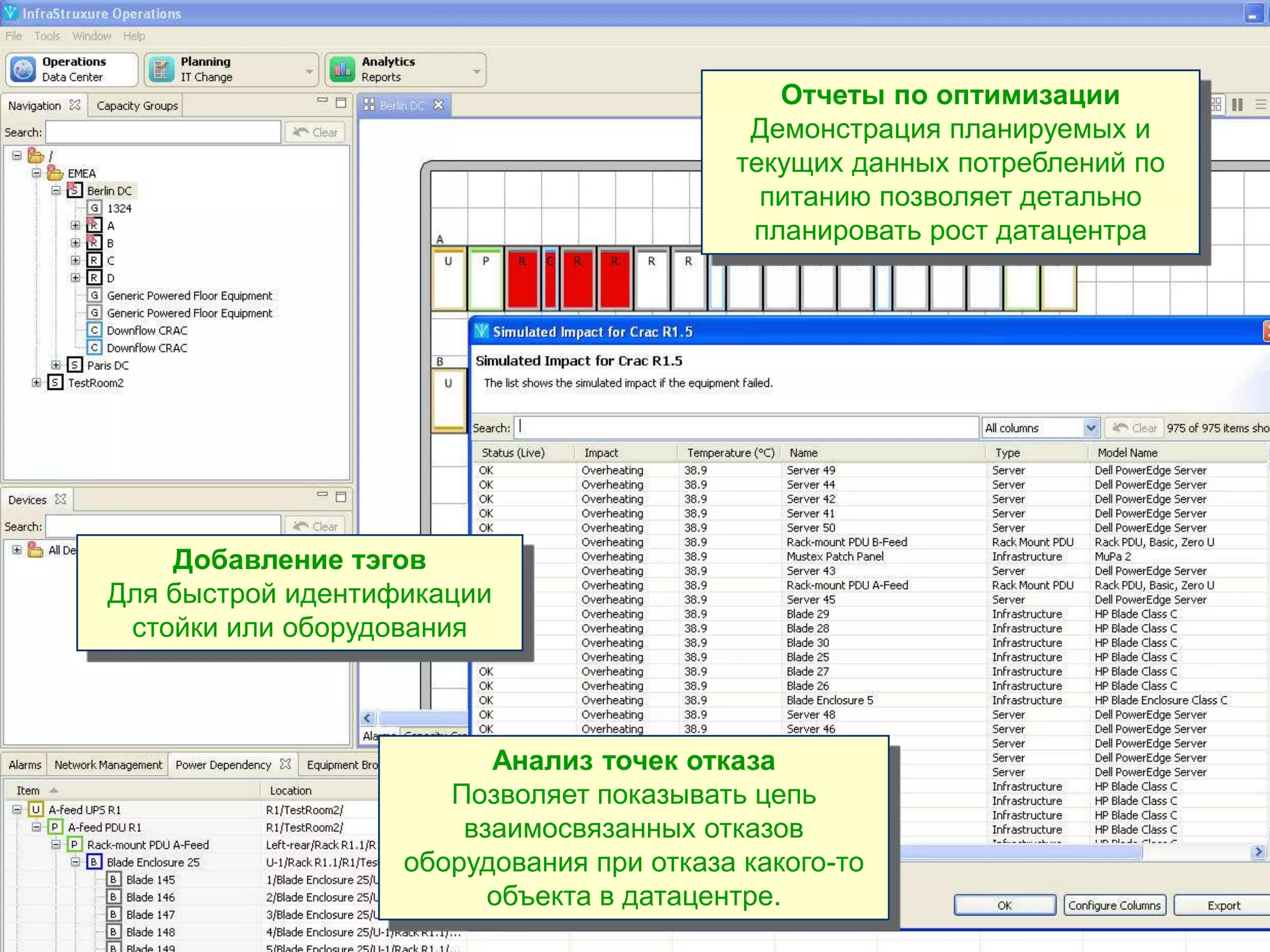Open the Planning dropdown arrow

coord(309,71)
